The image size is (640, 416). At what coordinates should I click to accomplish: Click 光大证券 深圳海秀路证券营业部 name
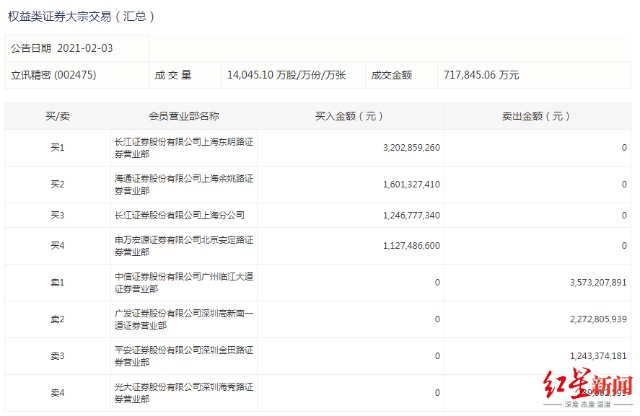(x=184, y=393)
